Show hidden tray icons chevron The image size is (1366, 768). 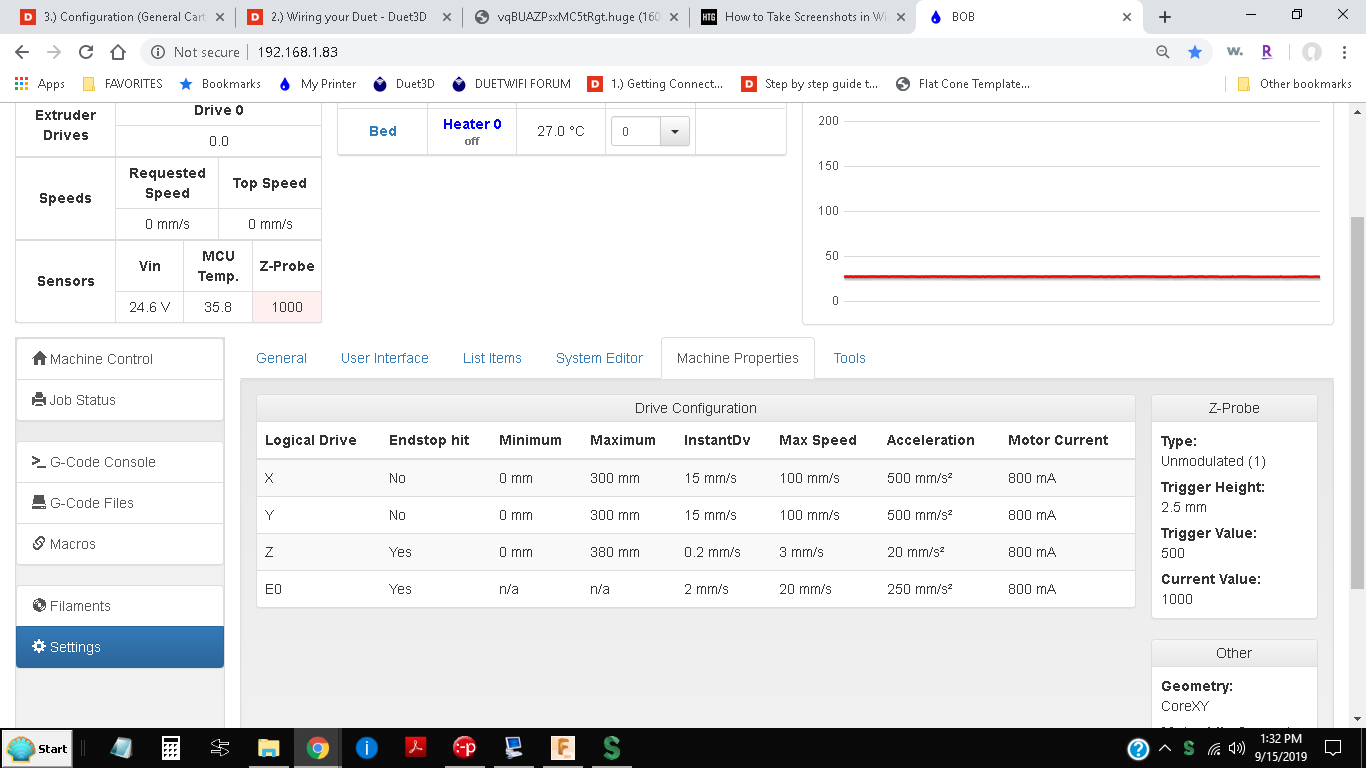point(1165,748)
